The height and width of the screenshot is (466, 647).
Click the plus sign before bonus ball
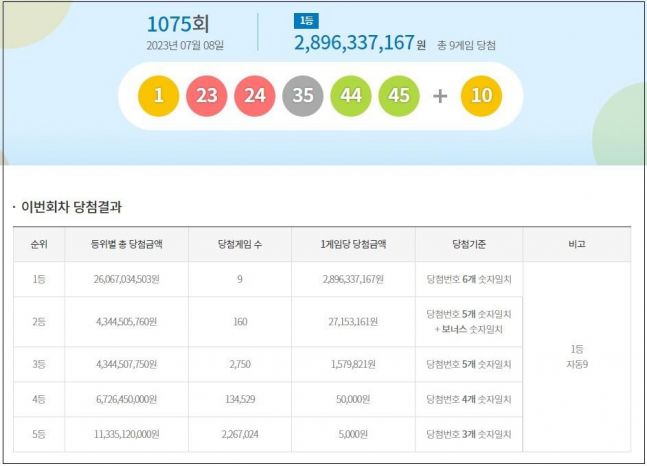click(x=440, y=96)
